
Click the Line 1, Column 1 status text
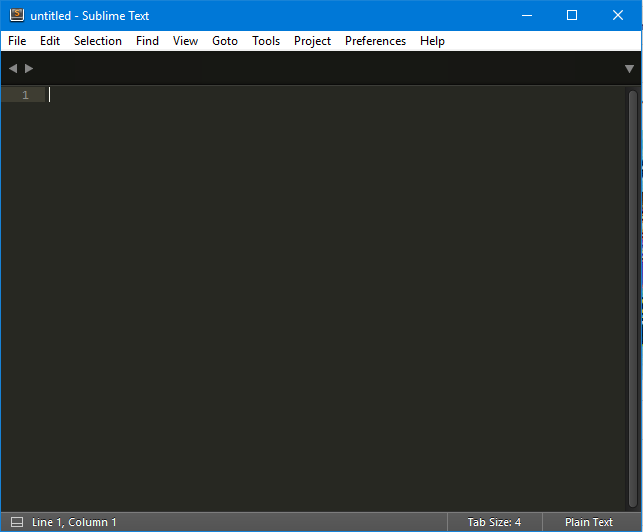point(74,522)
